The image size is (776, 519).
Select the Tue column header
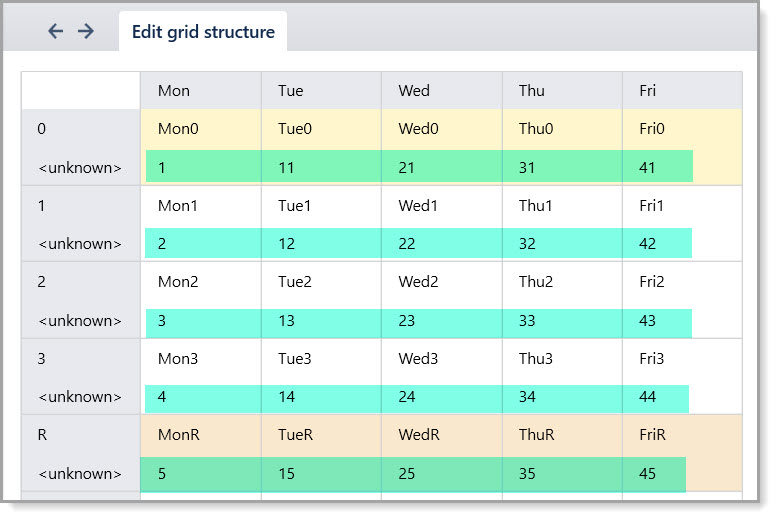[x=321, y=91]
